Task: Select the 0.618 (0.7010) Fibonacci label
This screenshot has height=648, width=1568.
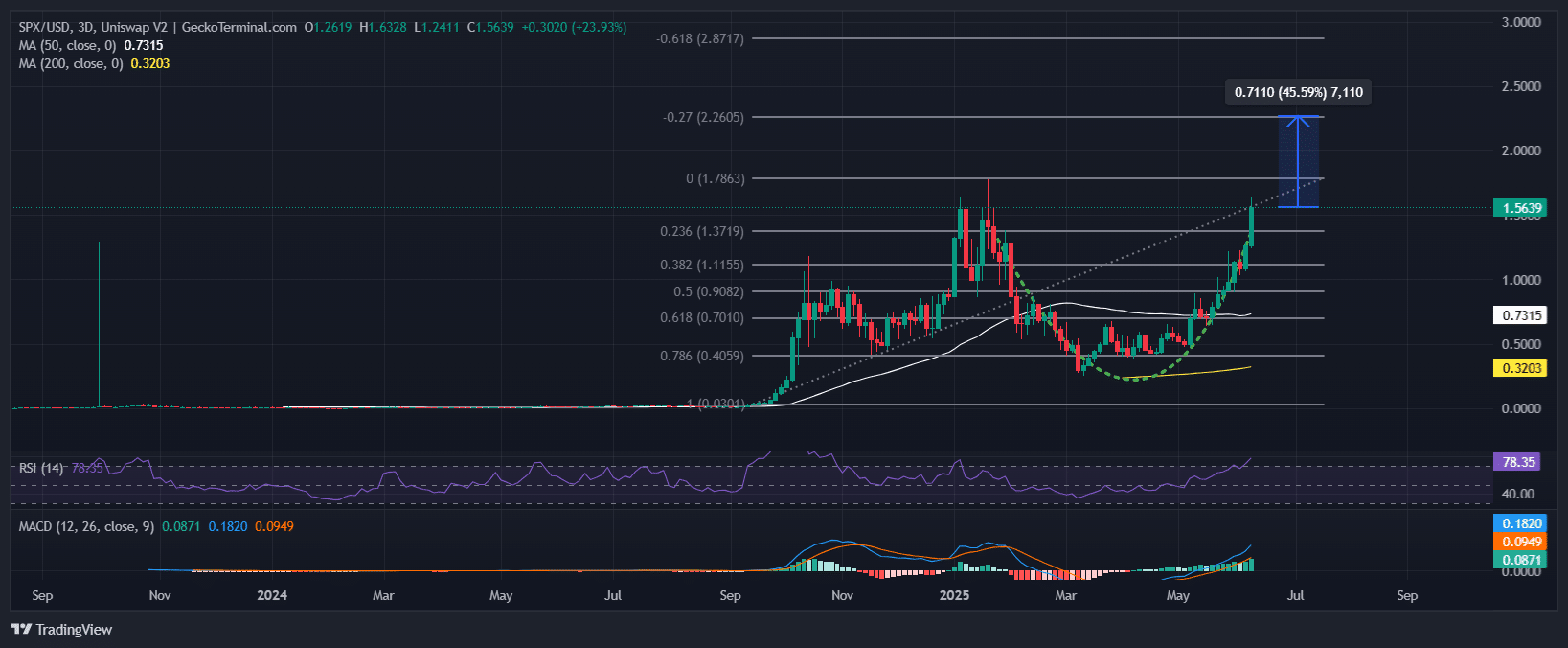Action: click(x=701, y=317)
